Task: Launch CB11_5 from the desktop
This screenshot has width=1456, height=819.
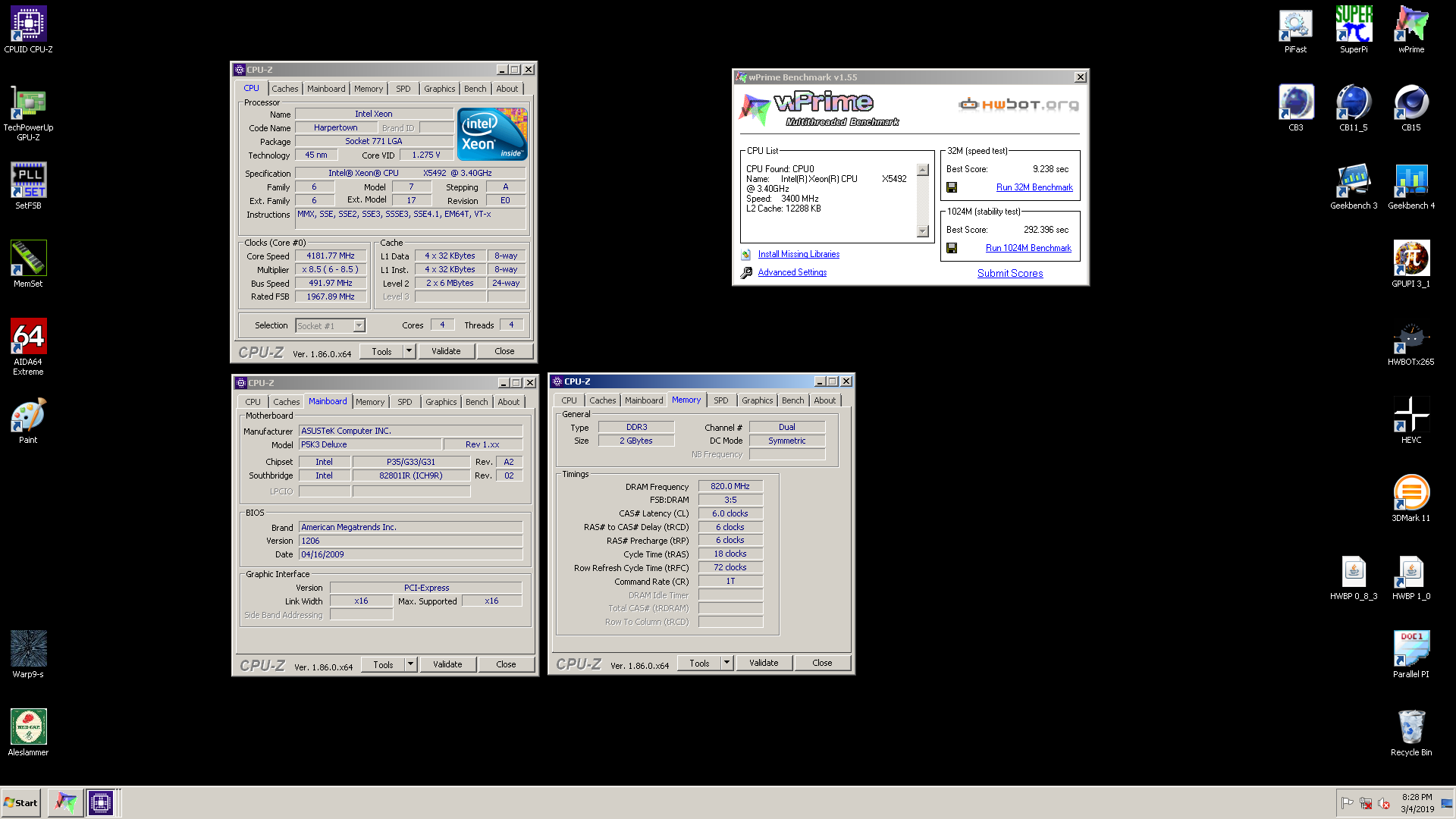Action: [x=1354, y=108]
